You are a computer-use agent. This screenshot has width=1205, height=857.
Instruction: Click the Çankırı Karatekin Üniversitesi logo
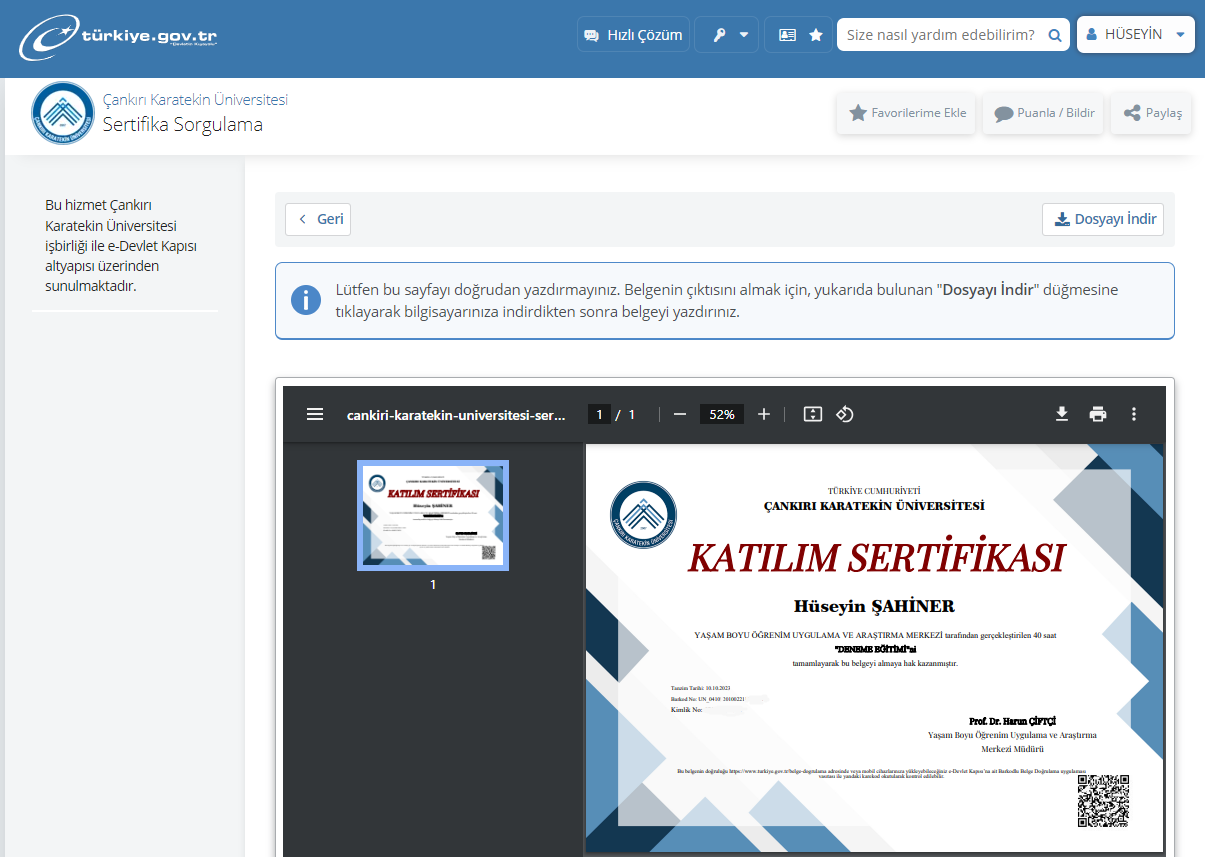[x=63, y=113]
